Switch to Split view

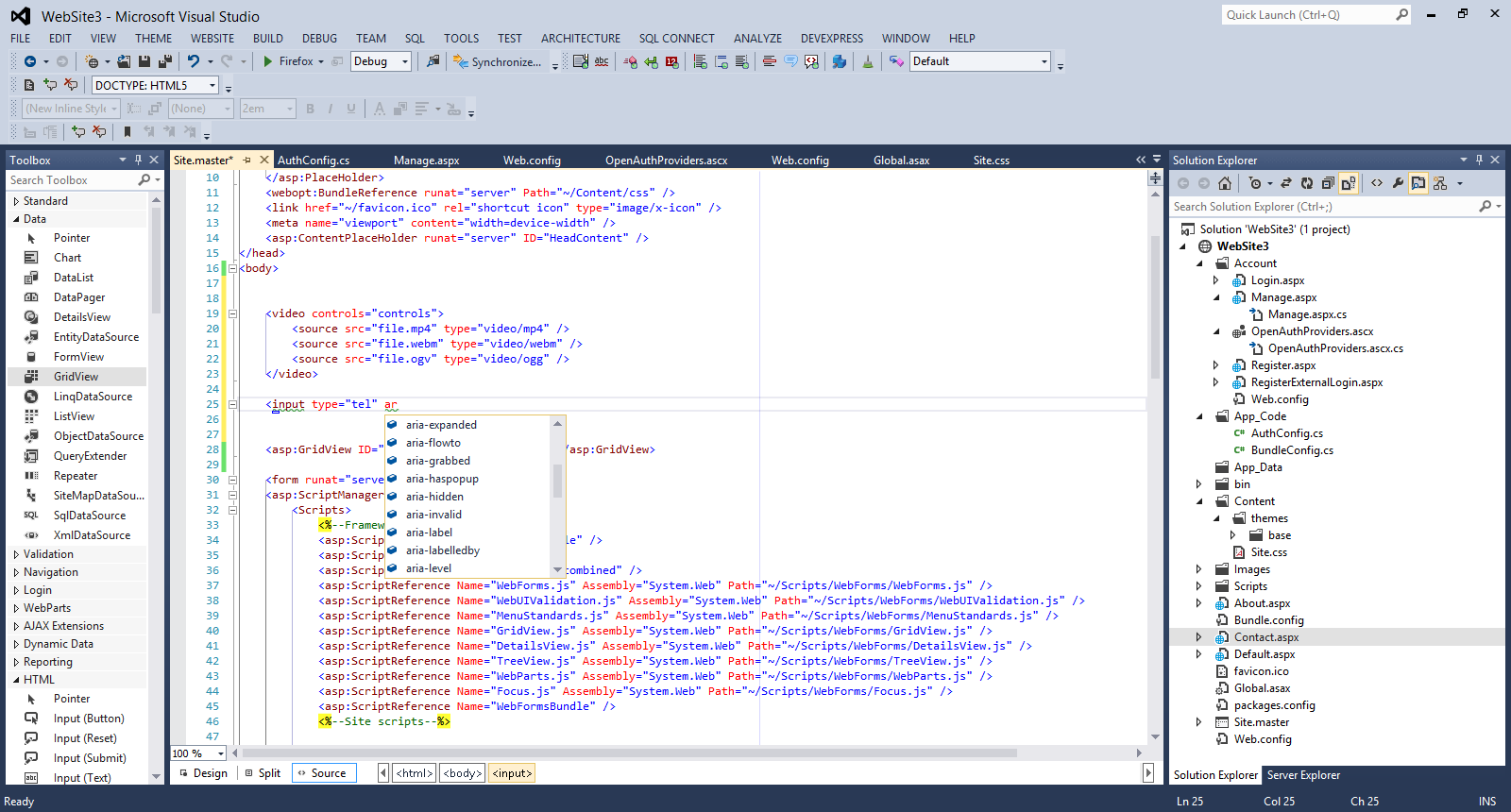pyautogui.click(x=263, y=773)
